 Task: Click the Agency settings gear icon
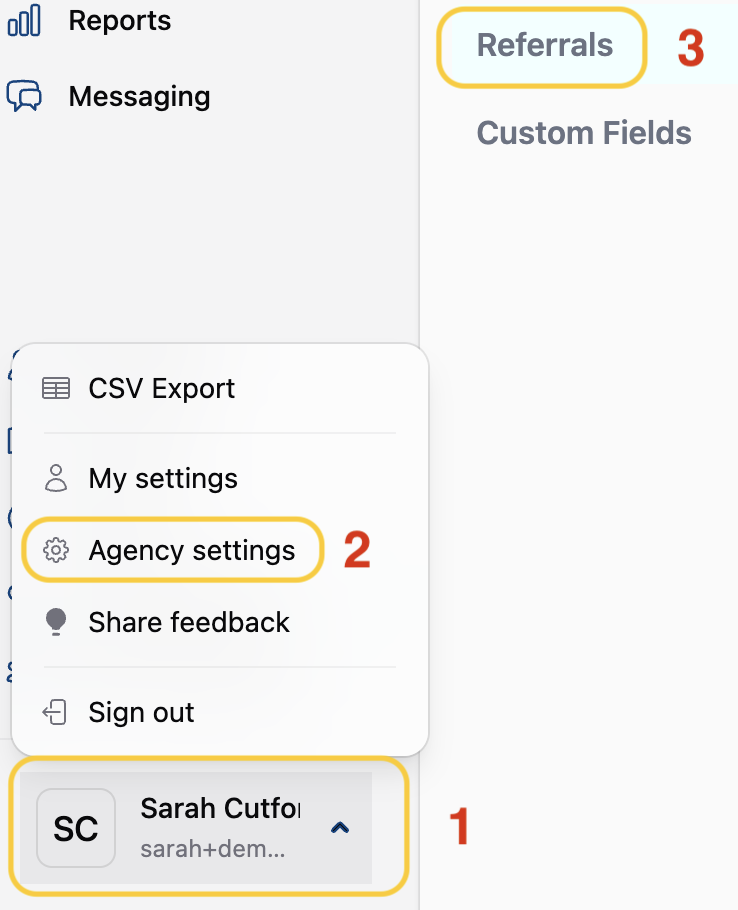[56, 550]
